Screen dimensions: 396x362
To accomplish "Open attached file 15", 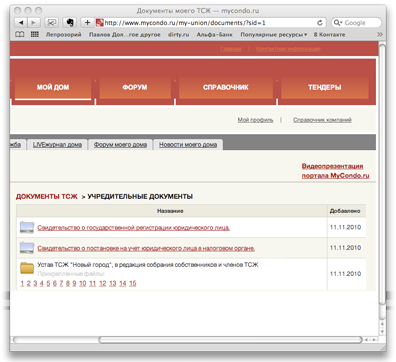I will (x=133, y=283).
